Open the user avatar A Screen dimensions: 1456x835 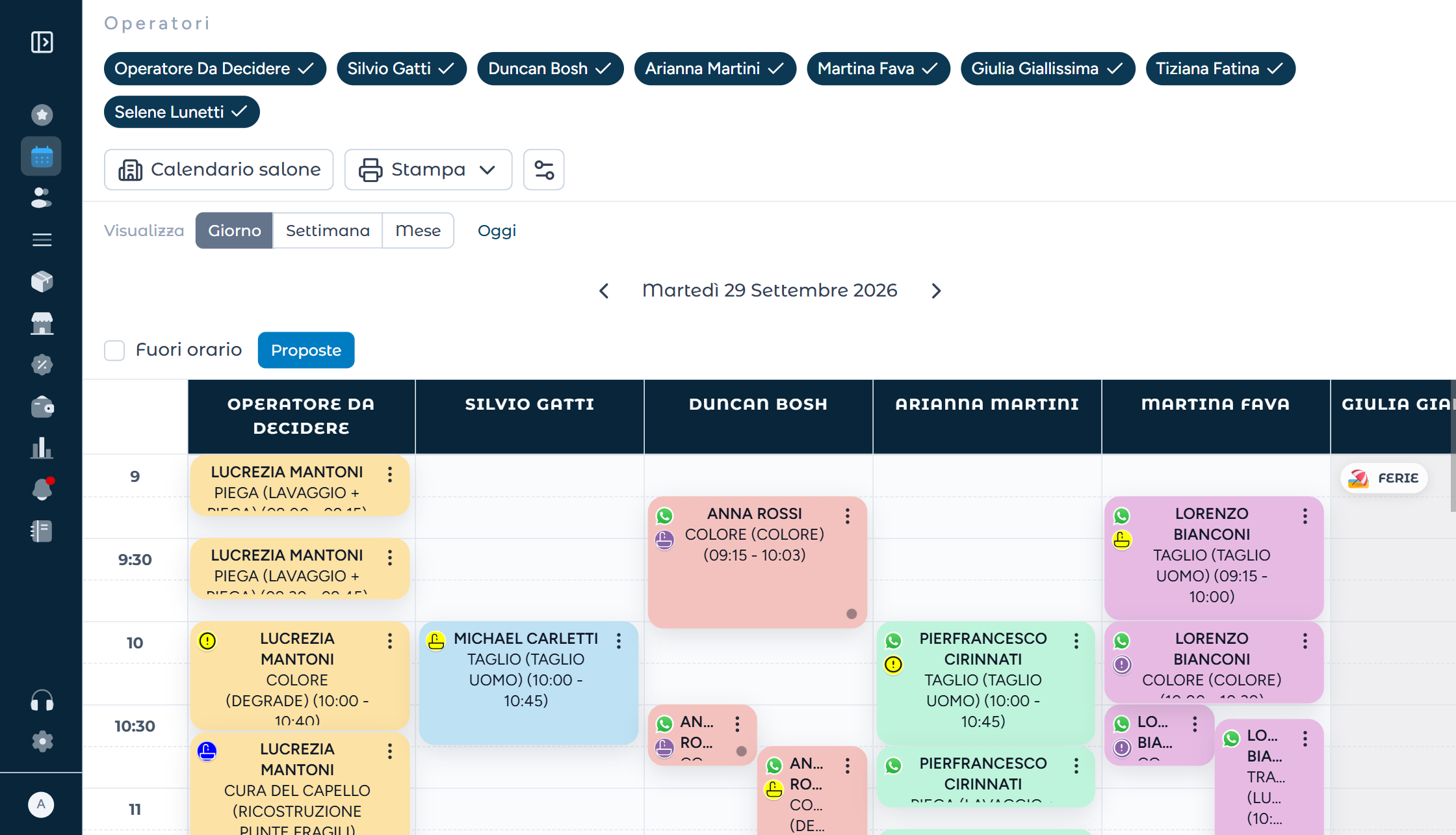point(41,804)
